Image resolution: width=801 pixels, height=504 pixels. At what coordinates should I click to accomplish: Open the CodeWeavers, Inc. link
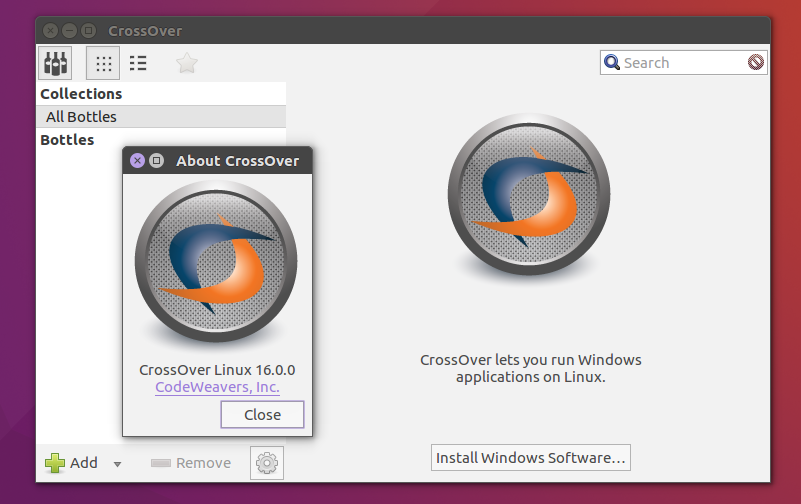tap(217, 387)
